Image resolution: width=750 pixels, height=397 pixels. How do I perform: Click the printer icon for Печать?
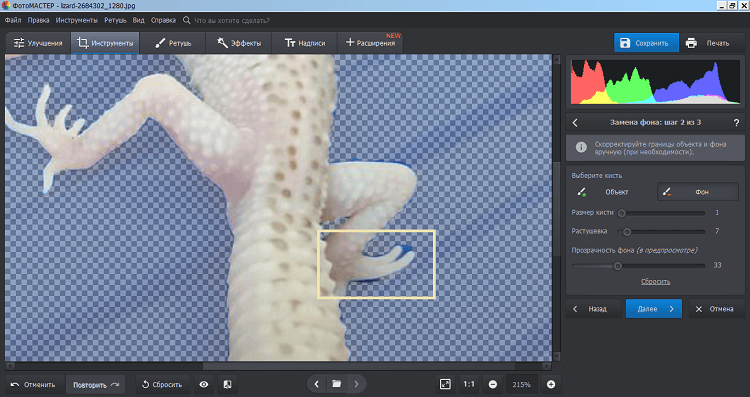click(x=691, y=43)
